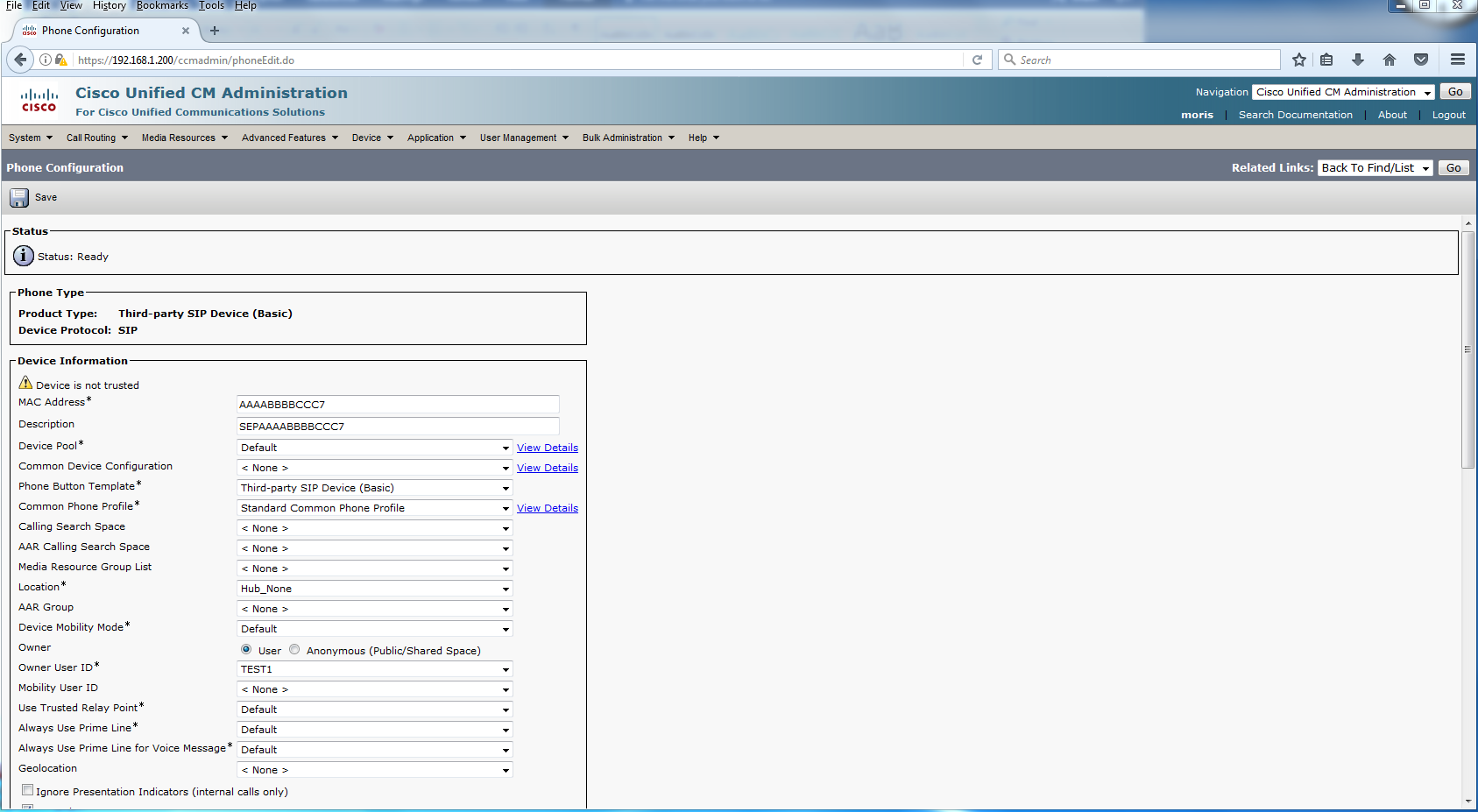
Task: Open a new tab with plus icon
Action: (x=215, y=31)
